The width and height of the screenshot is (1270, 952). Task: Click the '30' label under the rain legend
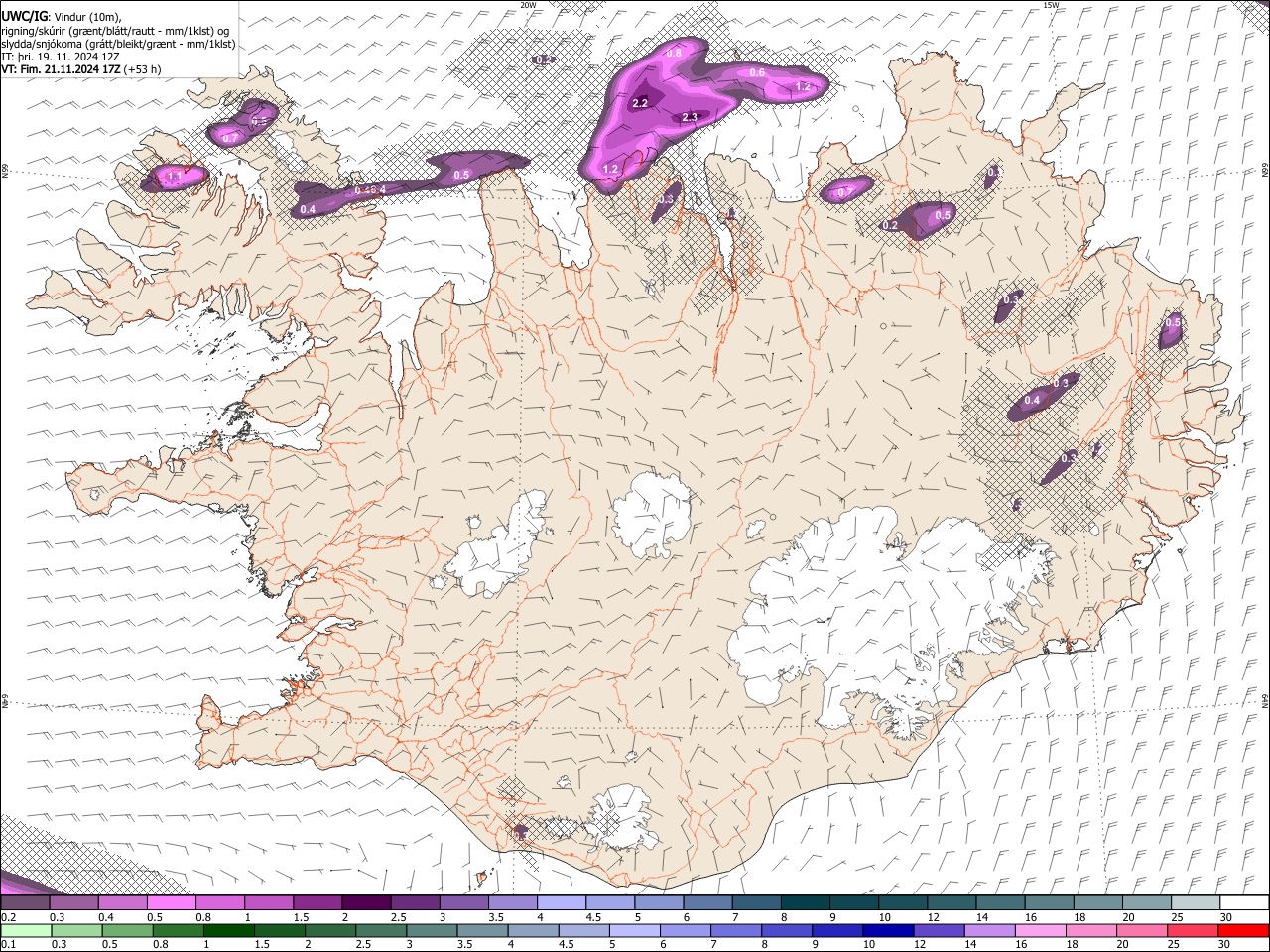click(x=1225, y=945)
